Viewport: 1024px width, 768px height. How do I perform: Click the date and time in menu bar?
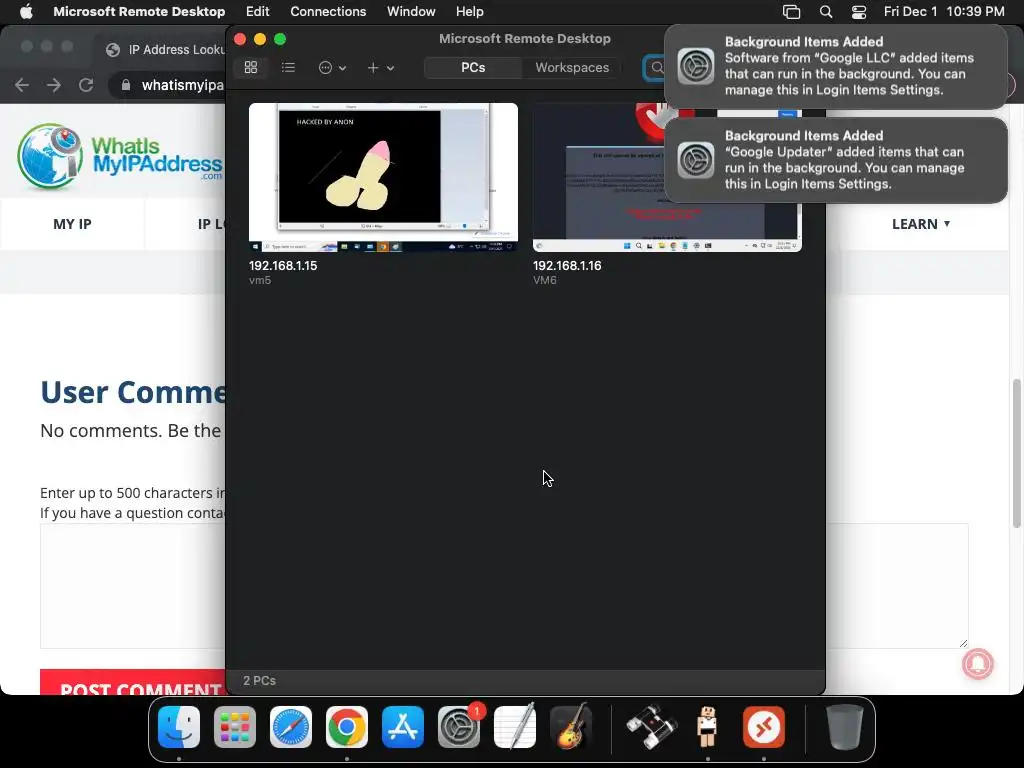pyautogui.click(x=944, y=11)
